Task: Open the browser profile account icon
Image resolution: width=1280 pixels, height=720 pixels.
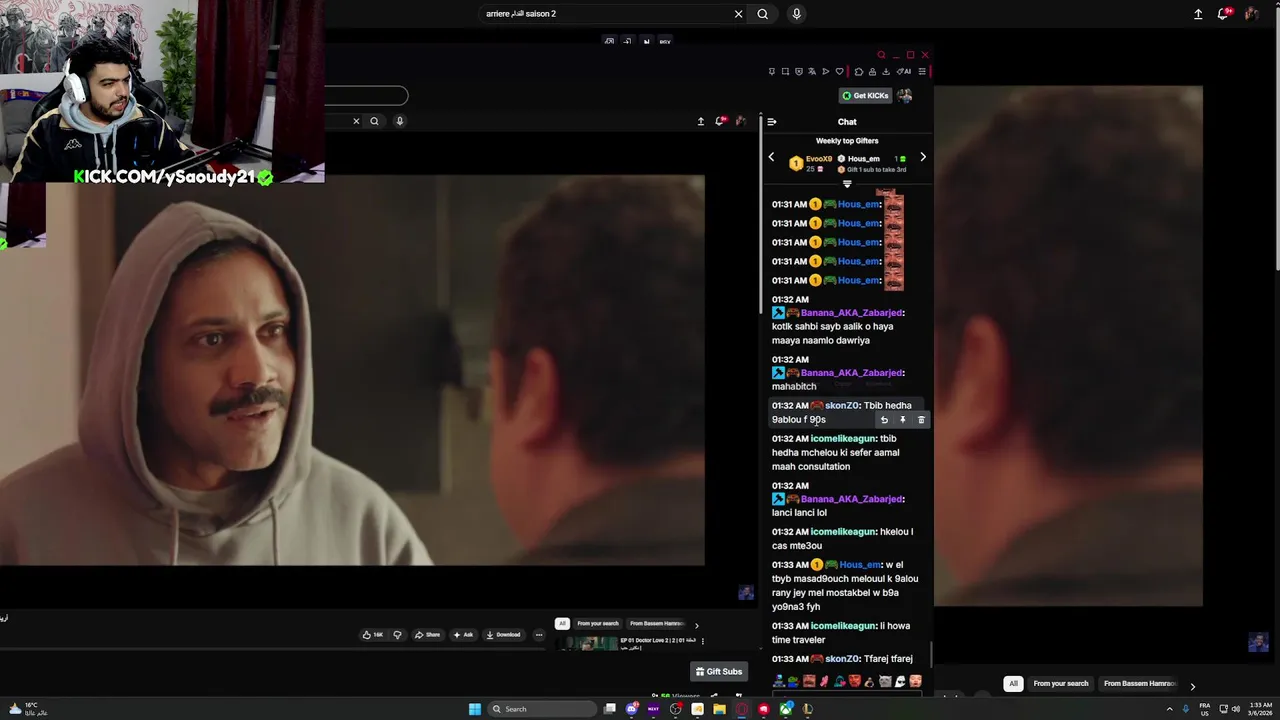Action: pyautogui.click(x=873, y=71)
